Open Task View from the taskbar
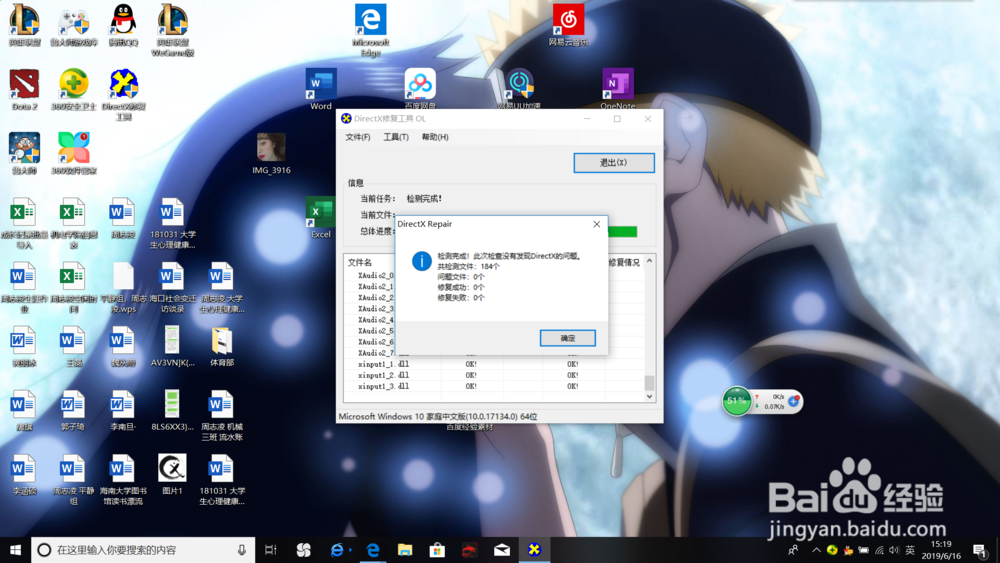The image size is (1000, 563). click(270, 550)
